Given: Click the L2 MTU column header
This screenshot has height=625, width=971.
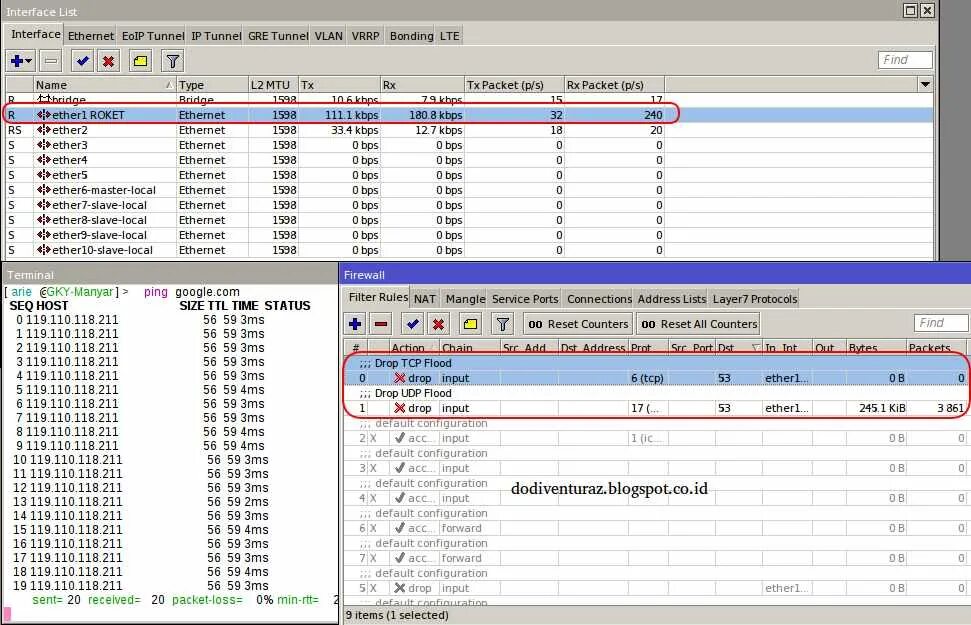Looking at the screenshot, I should 273,85.
